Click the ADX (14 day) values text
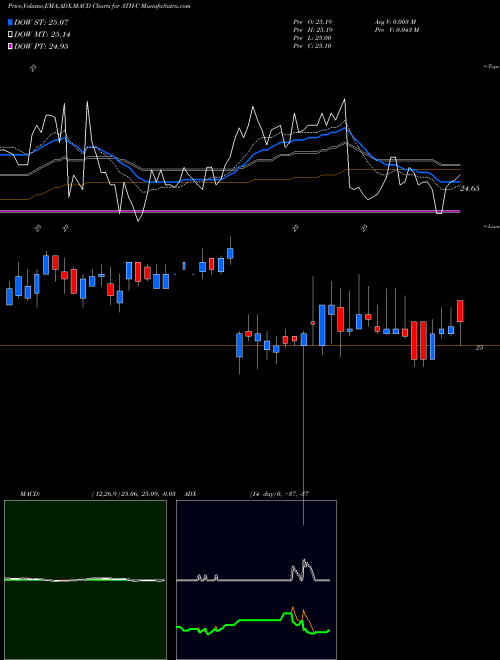Viewport: 500px width, 660px height. (279, 494)
